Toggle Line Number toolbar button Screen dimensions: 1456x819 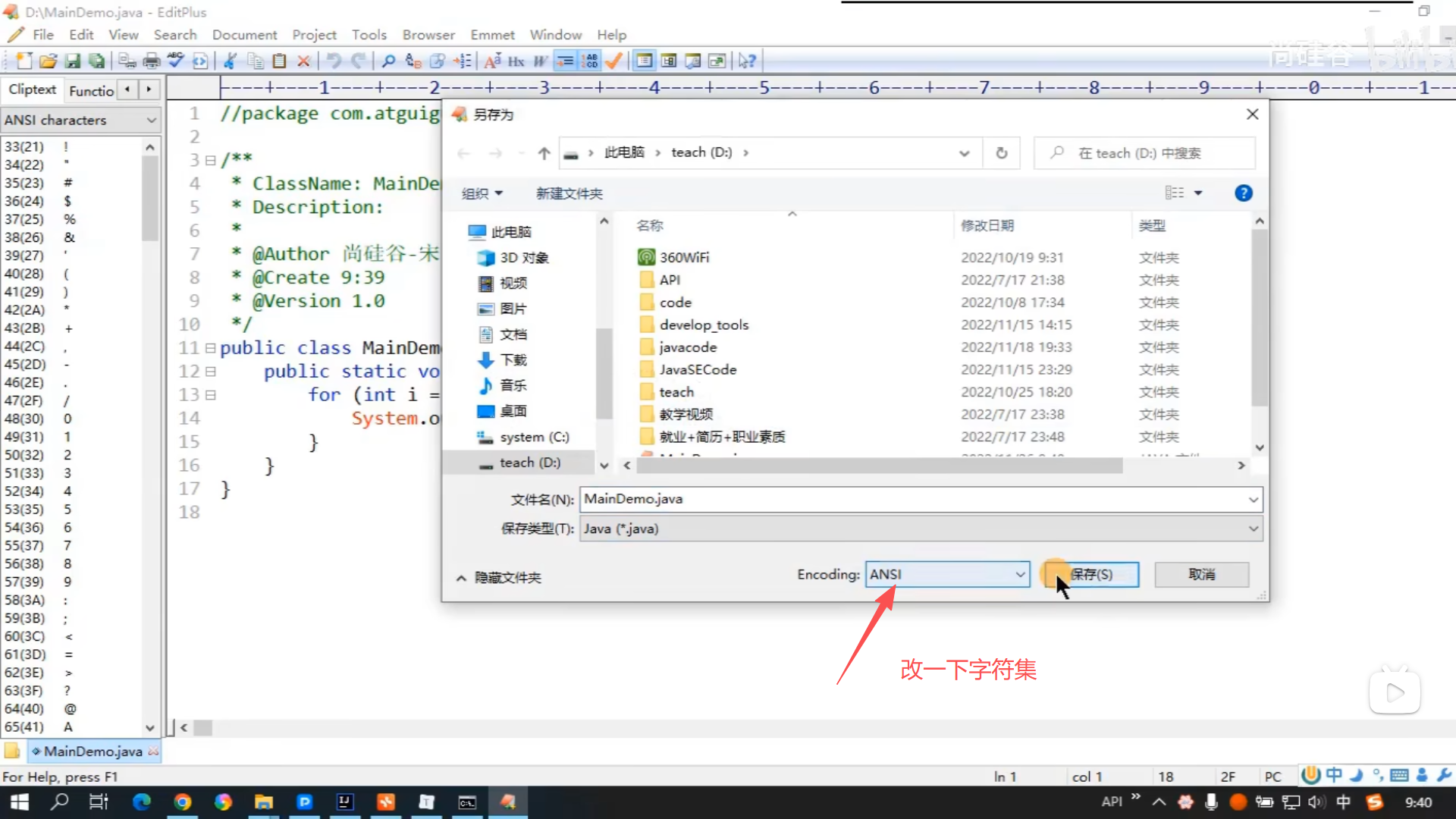click(590, 61)
